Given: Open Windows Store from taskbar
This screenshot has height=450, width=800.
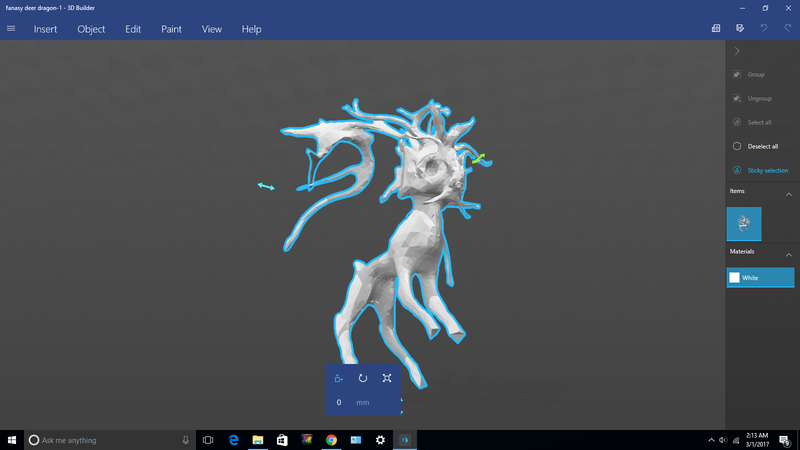Looking at the screenshot, I should pos(282,440).
